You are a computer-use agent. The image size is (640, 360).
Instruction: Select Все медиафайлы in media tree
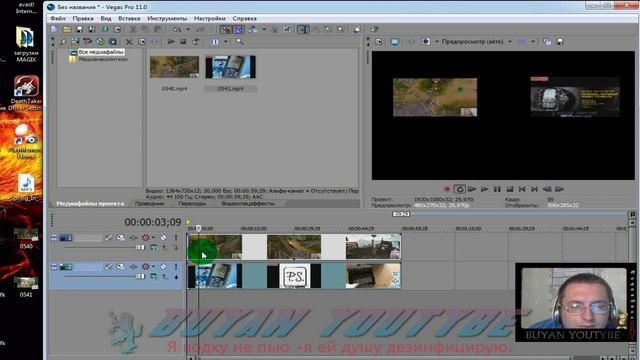101,52
